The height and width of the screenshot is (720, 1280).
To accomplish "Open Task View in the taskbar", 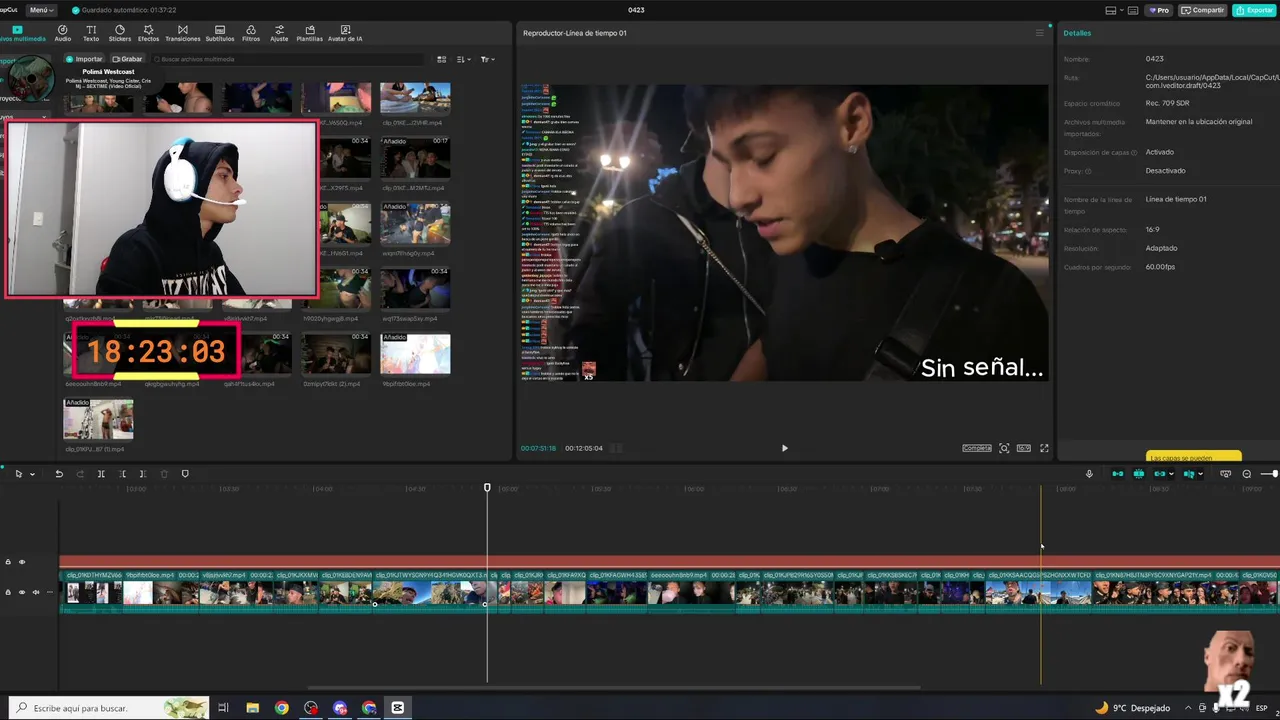I will click(x=223, y=708).
